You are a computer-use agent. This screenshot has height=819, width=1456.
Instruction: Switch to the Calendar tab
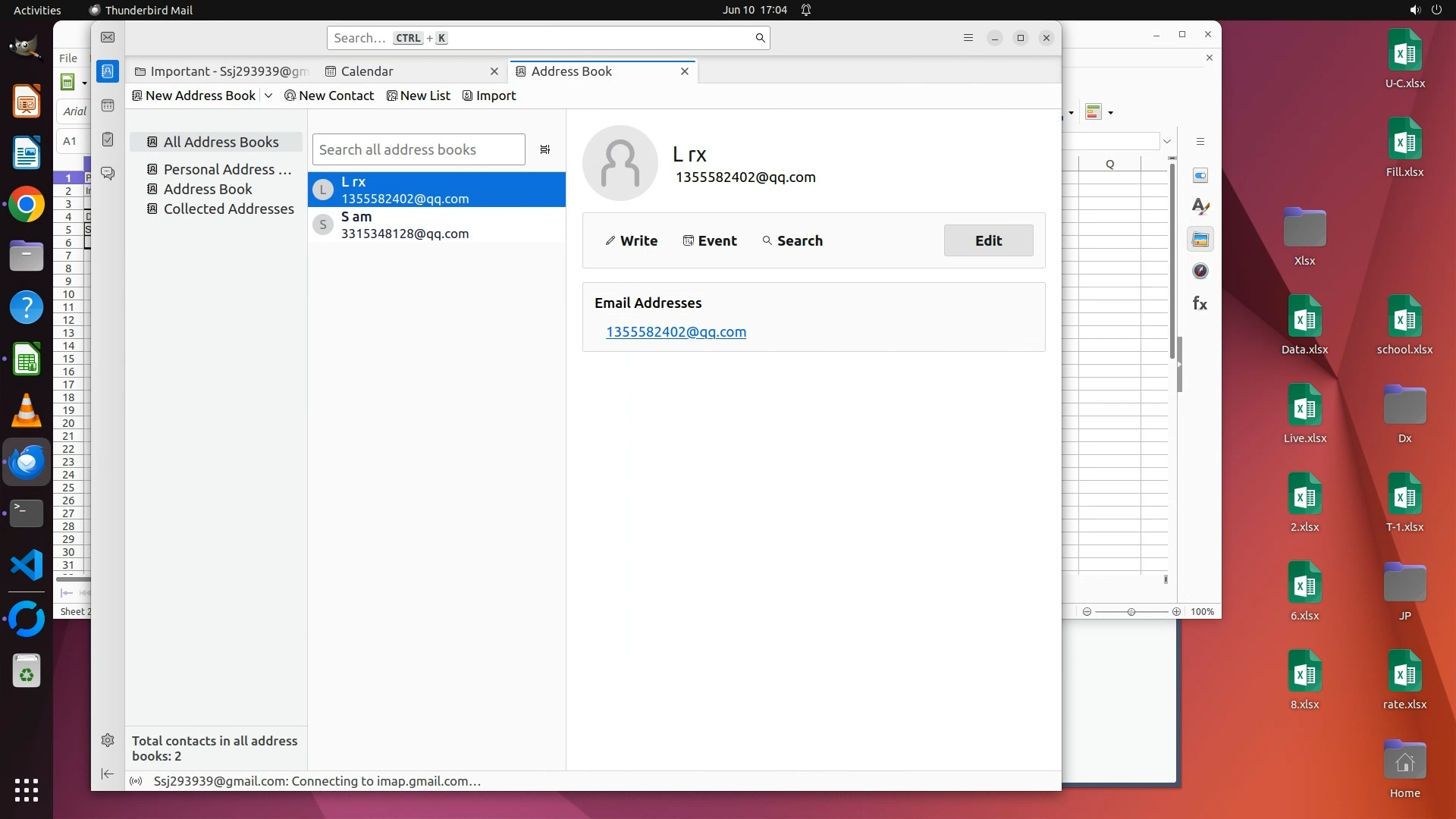tap(367, 71)
